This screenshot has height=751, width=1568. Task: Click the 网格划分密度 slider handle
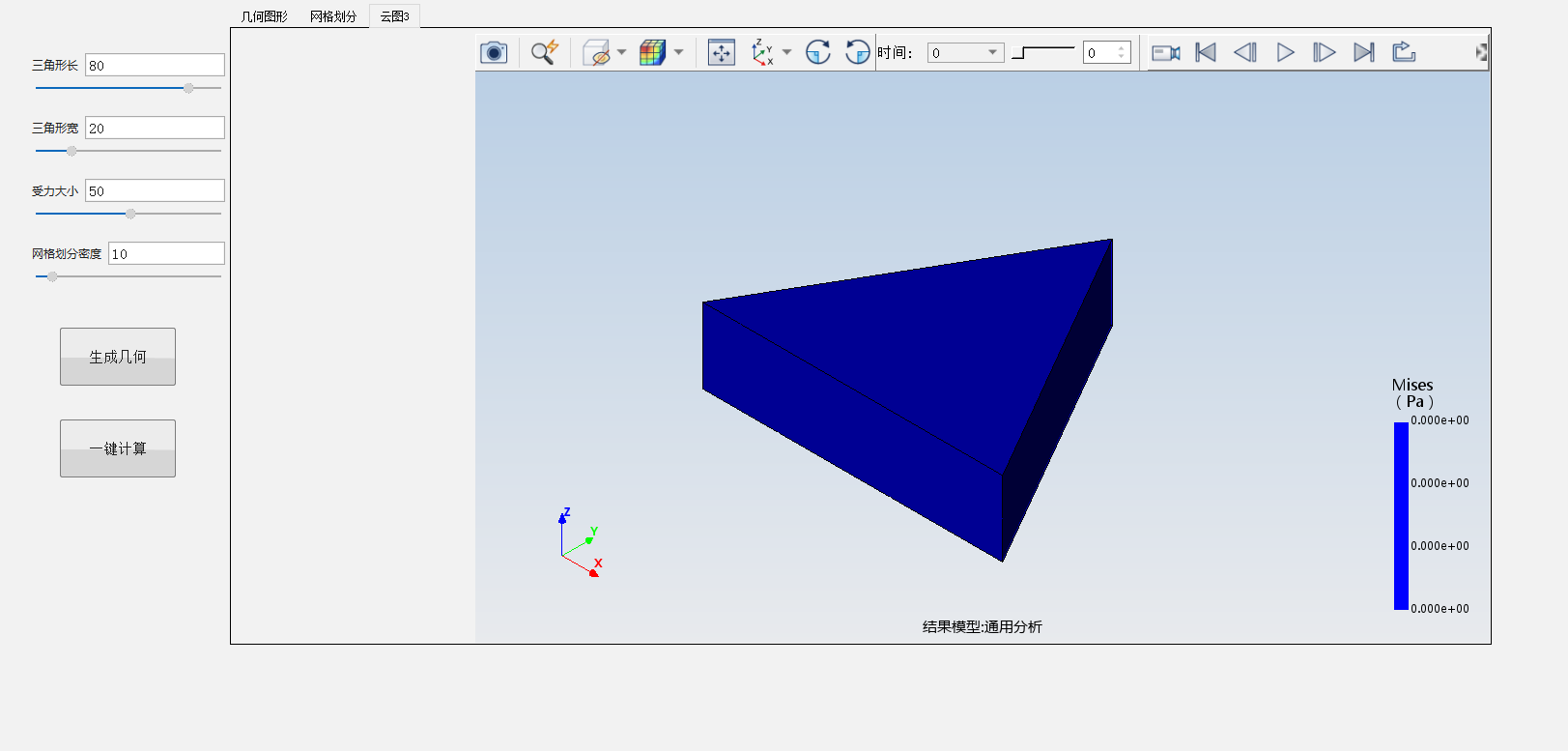pos(52,276)
